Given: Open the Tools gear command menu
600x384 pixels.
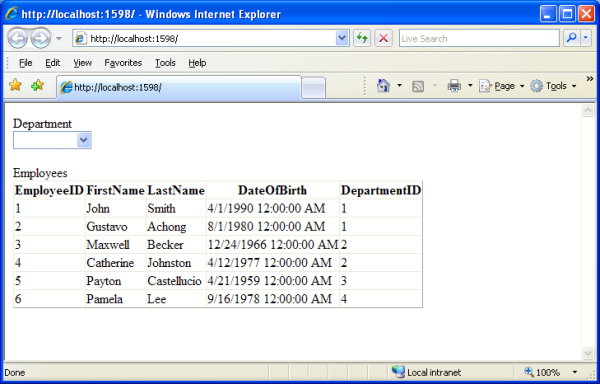Looking at the screenshot, I should point(553,86).
